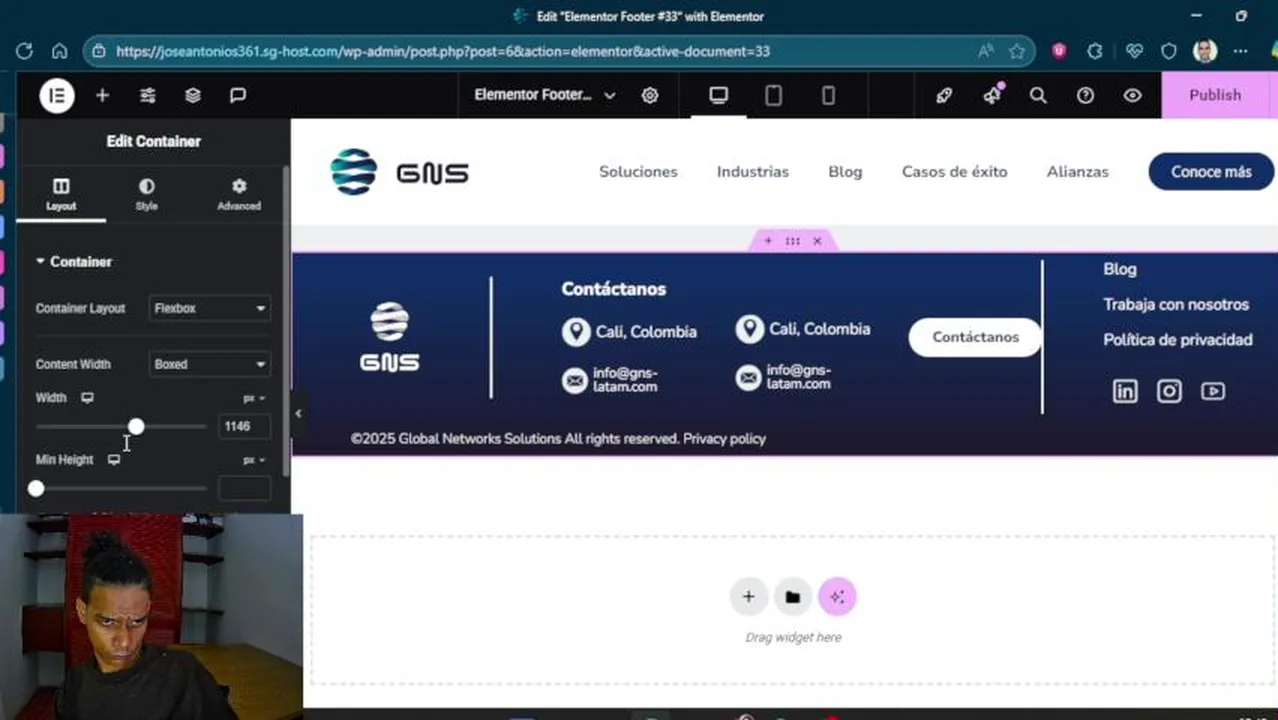Click the panel vertical scrollbar
The height and width of the screenshot is (720, 1278).
[286, 320]
